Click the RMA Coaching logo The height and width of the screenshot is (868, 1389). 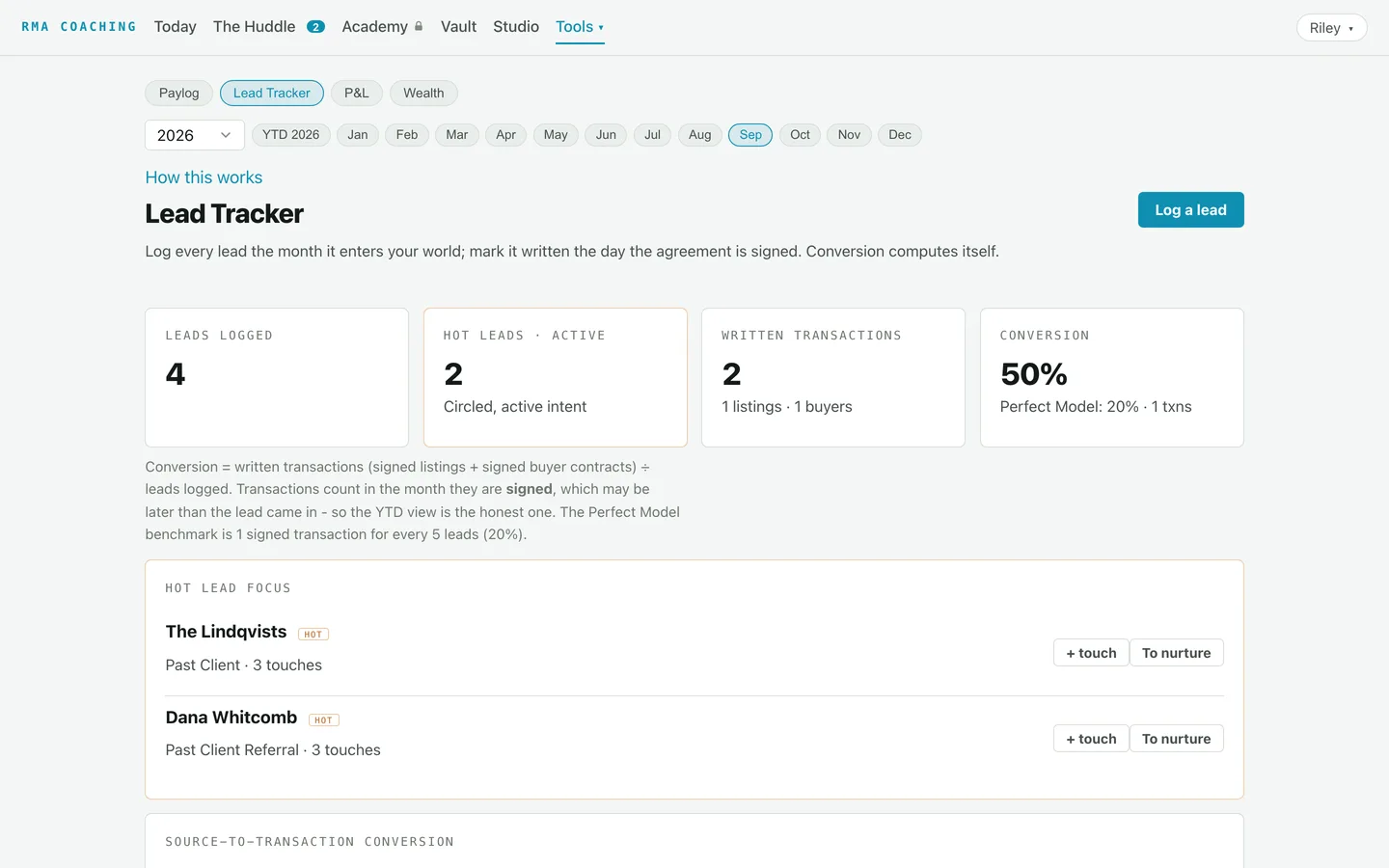click(x=79, y=27)
